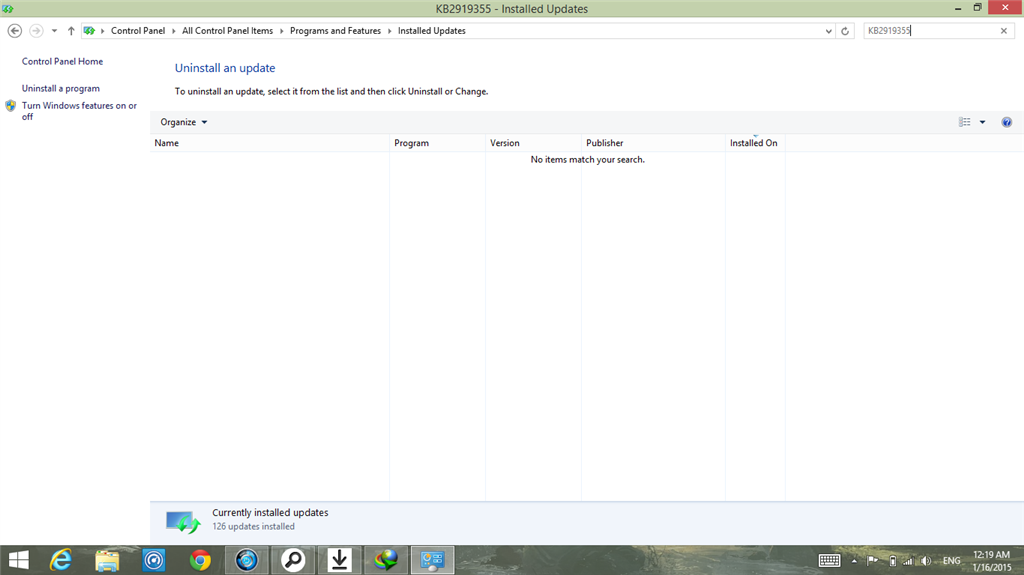
Task: Refresh the Installed Updates list
Action: tap(845, 31)
